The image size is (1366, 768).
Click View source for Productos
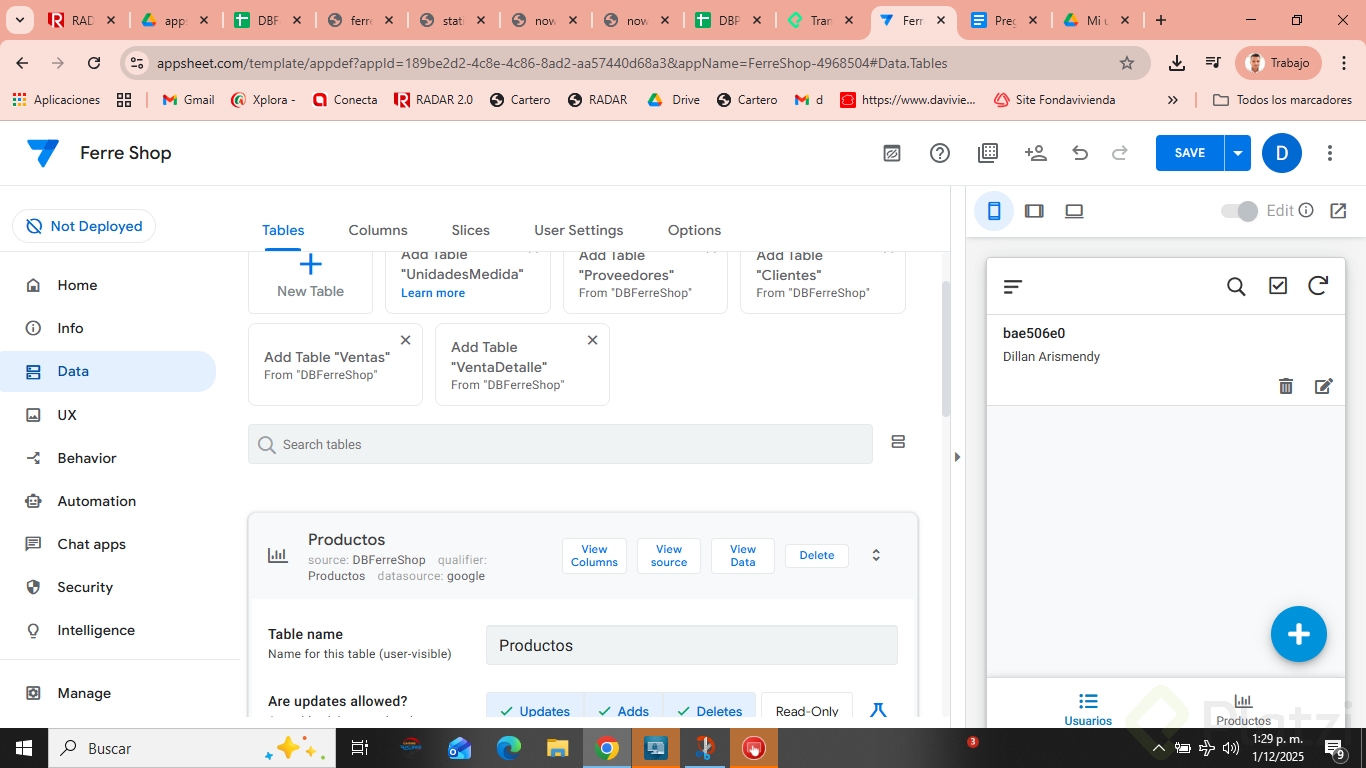[x=669, y=556]
